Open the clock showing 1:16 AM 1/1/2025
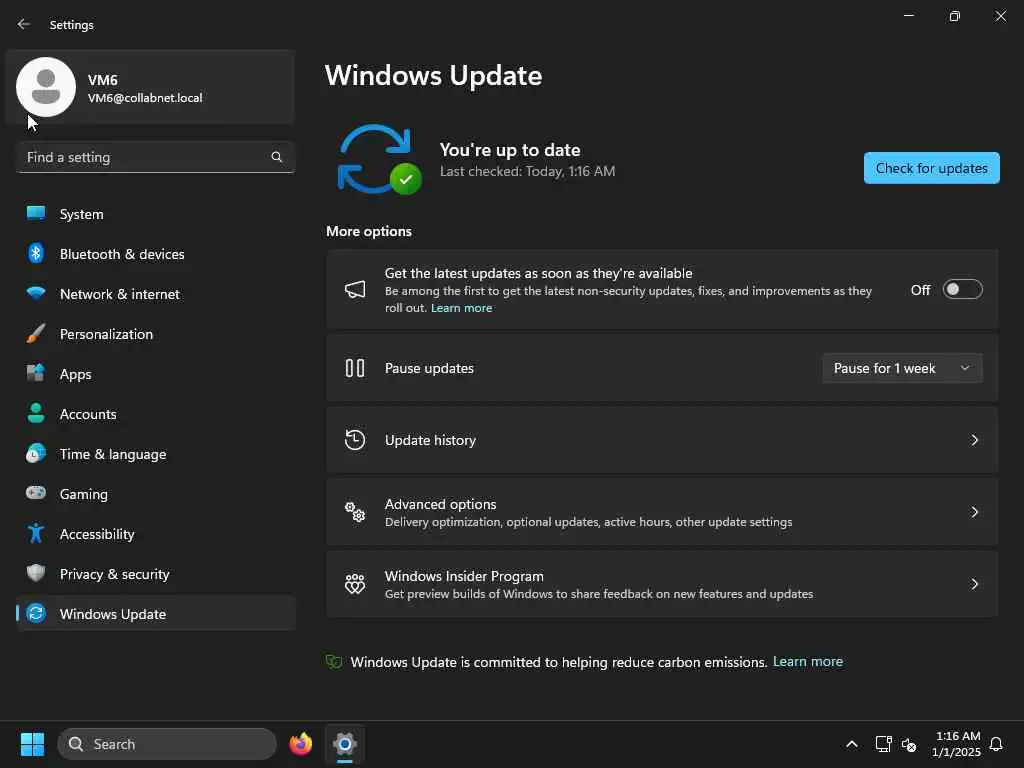This screenshot has width=1024, height=768. tap(956, 744)
